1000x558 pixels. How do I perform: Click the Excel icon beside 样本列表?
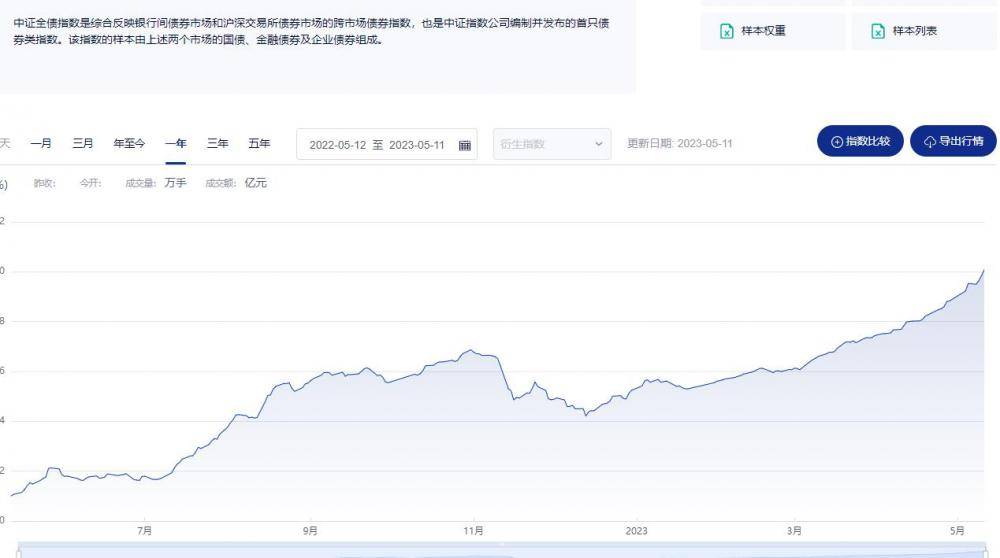tap(878, 32)
